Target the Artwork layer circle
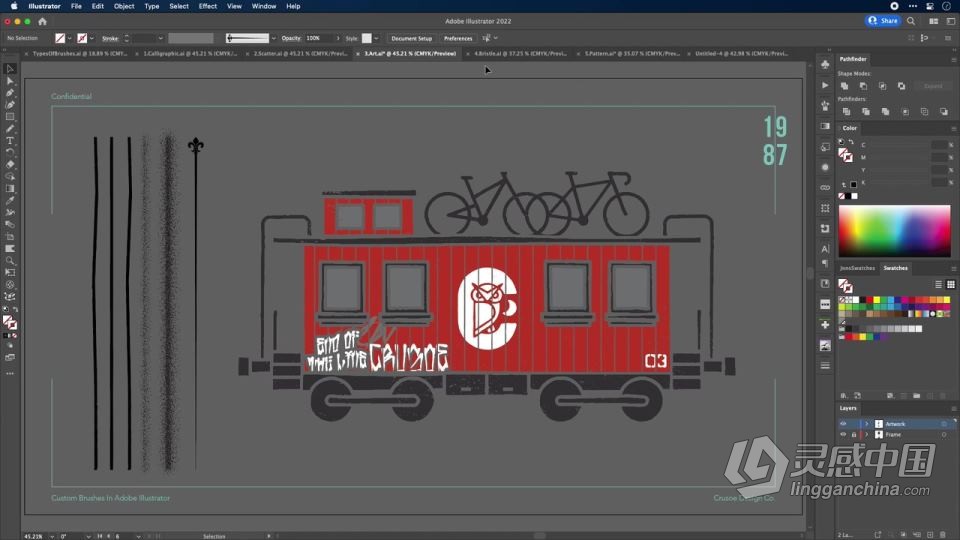The width and height of the screenshot is (960, 540). click(944, 424)
